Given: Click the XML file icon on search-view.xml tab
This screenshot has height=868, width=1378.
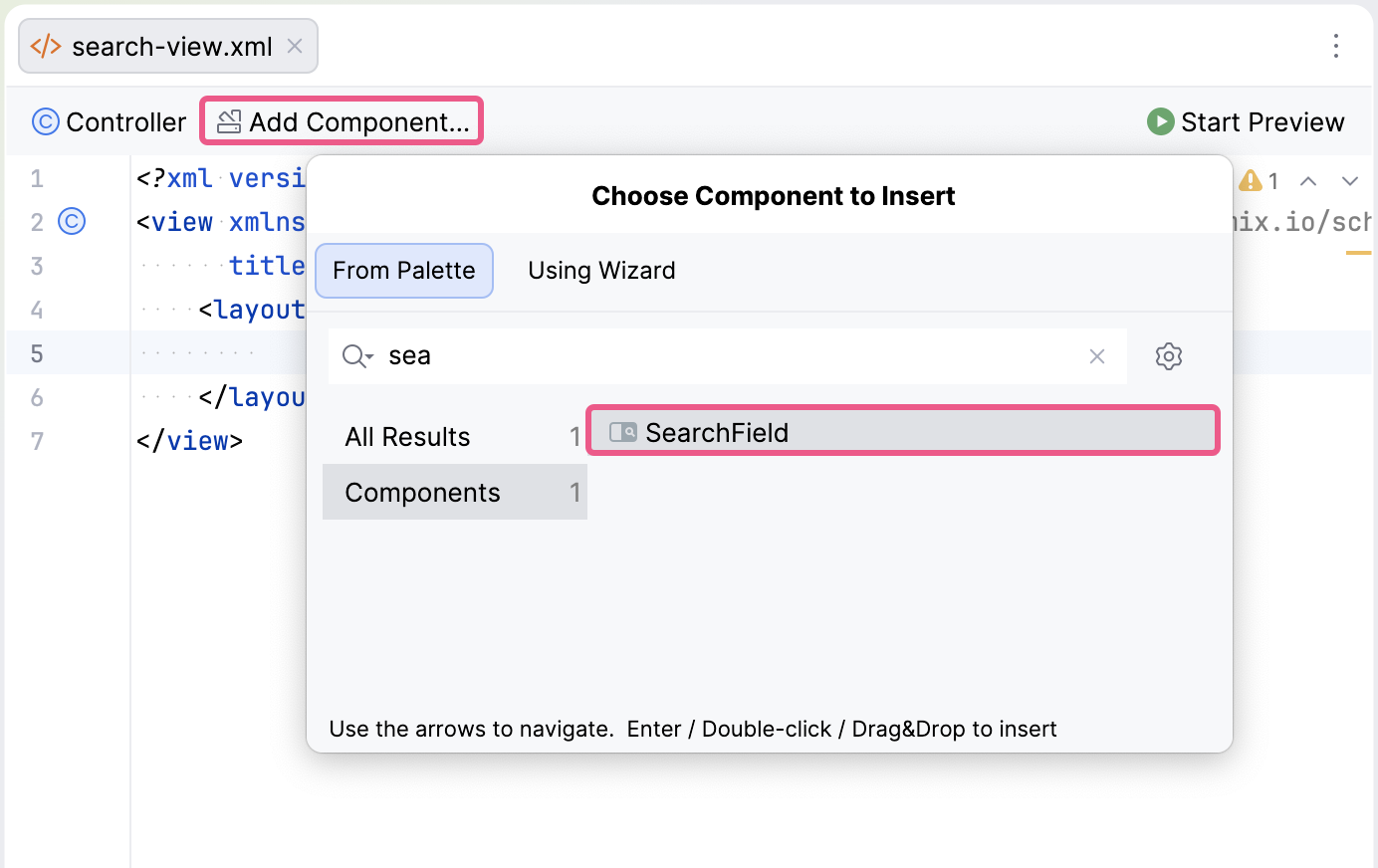Looking at the screenshot, I should point(45,46).
